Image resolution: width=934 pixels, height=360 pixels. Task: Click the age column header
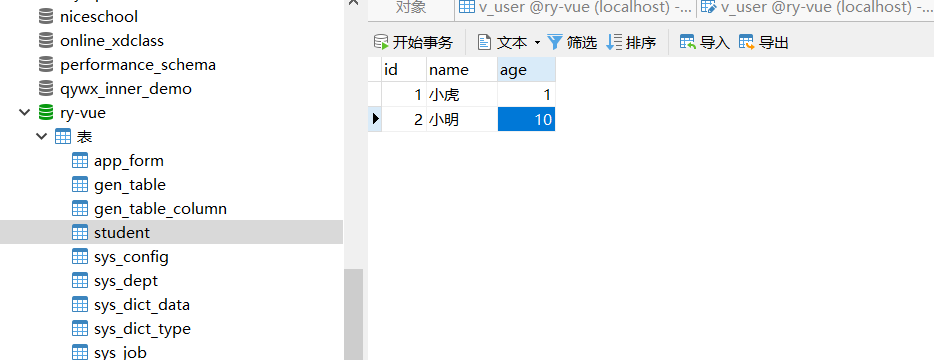(x=527, y=70)
